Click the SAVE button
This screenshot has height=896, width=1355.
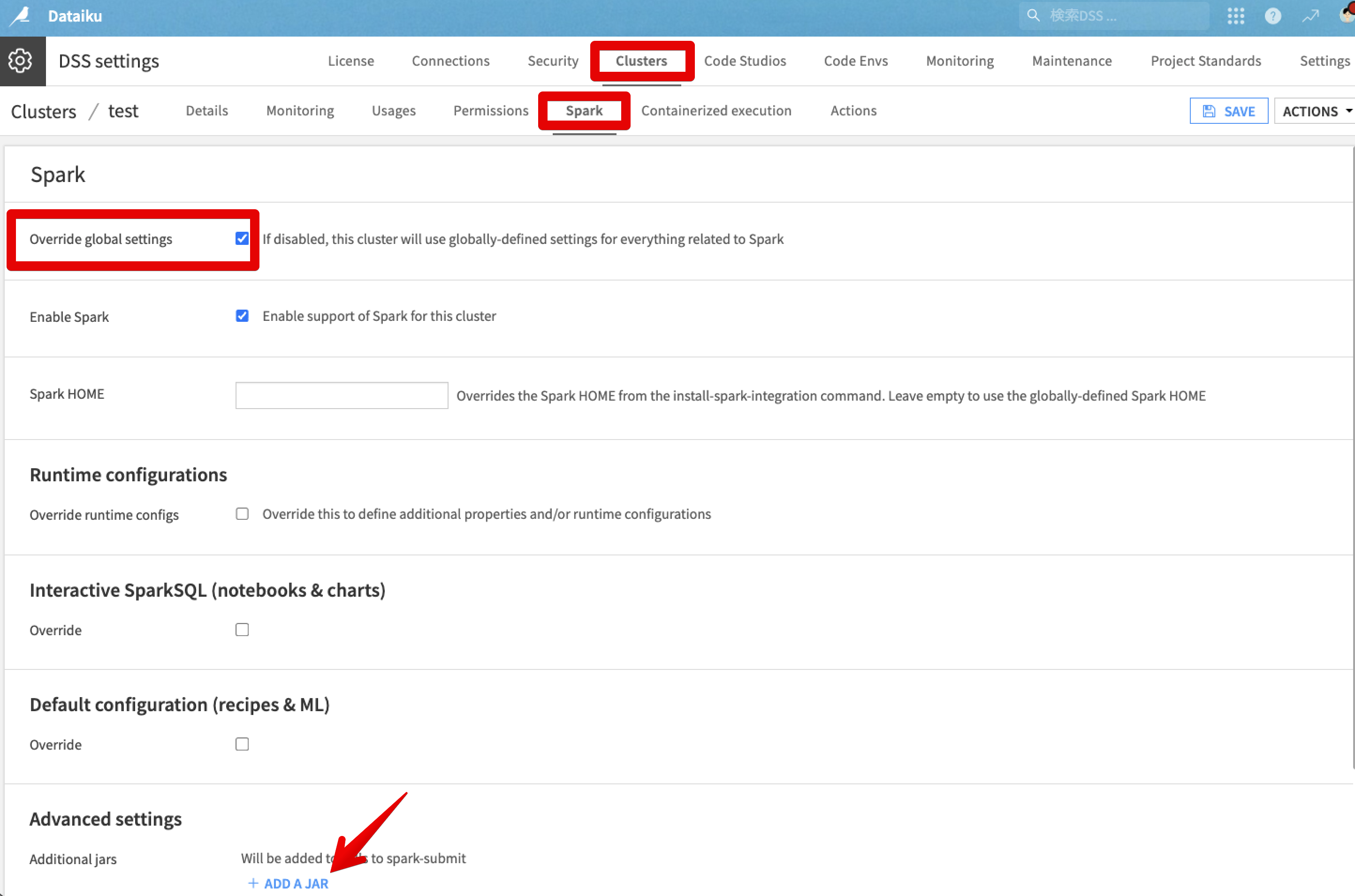click(x=1228, y=111)
